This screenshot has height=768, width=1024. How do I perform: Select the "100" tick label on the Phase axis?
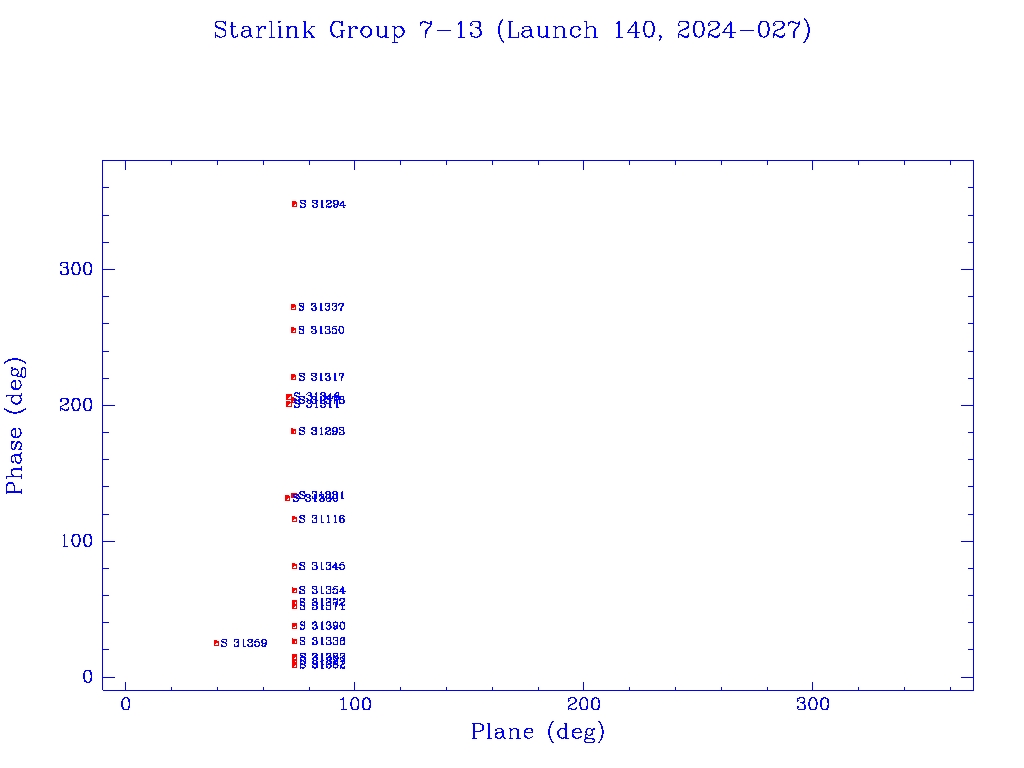[x=76, y=541]
